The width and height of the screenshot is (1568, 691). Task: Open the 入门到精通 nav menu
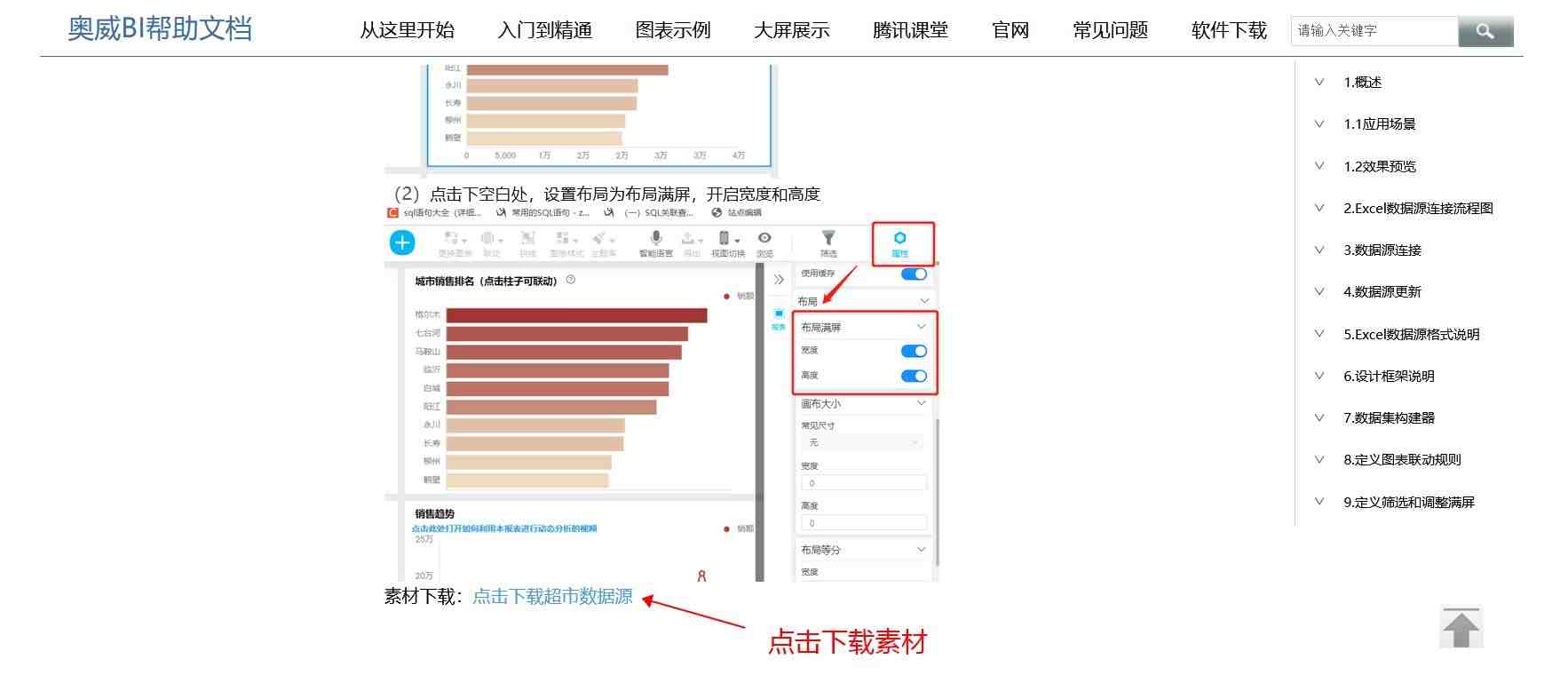[545, 30]
